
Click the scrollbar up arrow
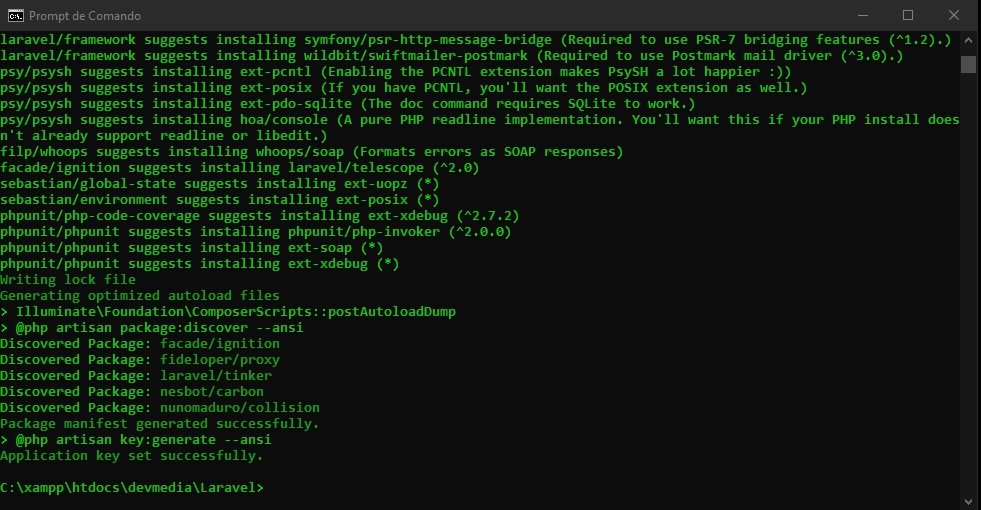click(x=968, y=40)
